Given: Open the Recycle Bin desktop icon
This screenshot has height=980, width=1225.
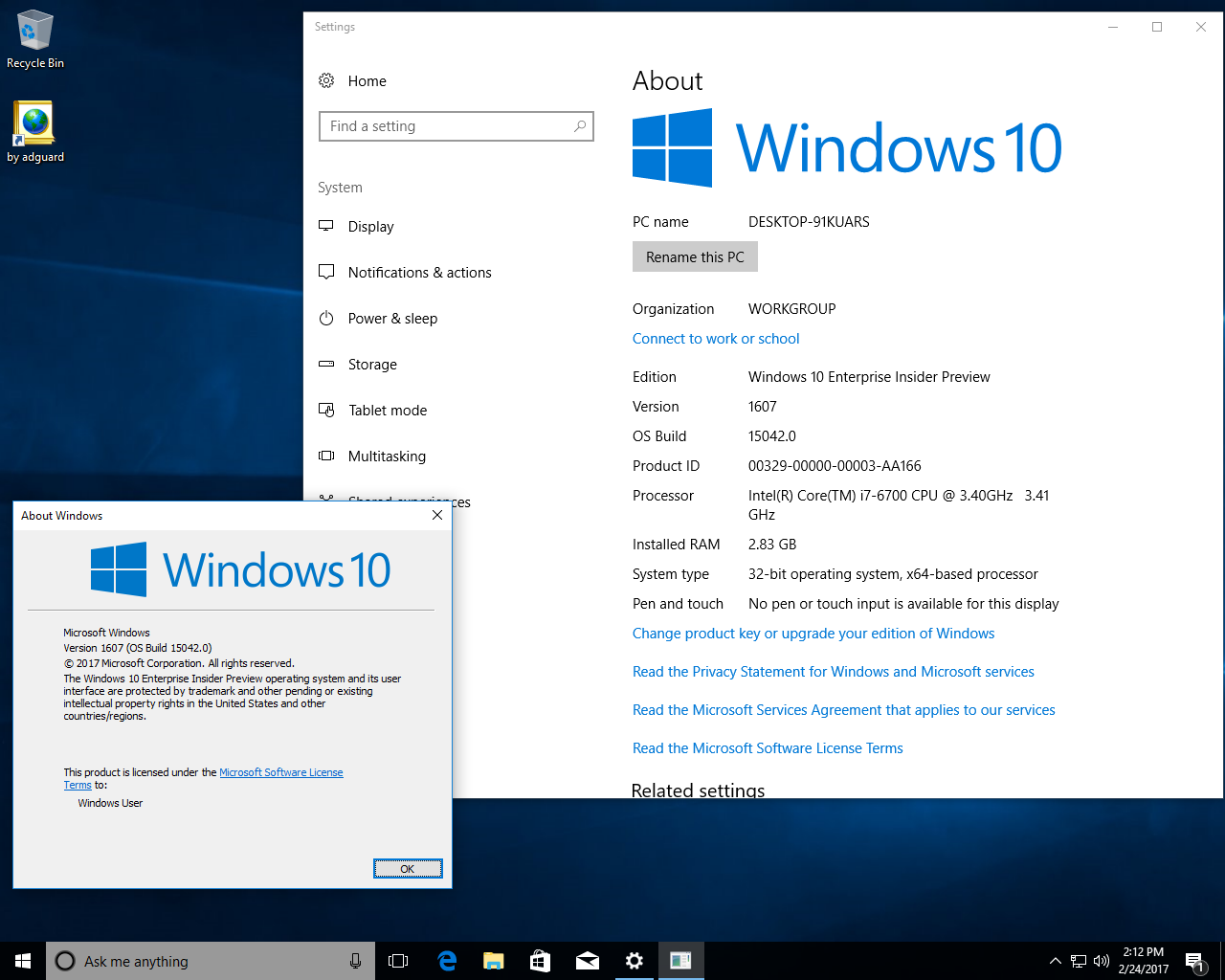Looking at the screenshot, I should tap(35, 39).
